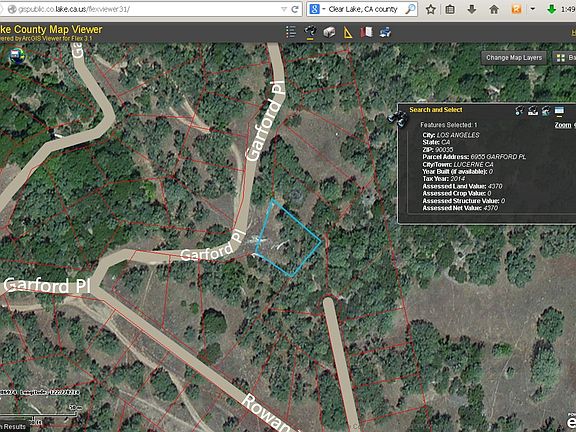The height and width of the screenshot is (432, 576).
Task: Click the Year Built (if available) row
Action: [x=458, y=172]
